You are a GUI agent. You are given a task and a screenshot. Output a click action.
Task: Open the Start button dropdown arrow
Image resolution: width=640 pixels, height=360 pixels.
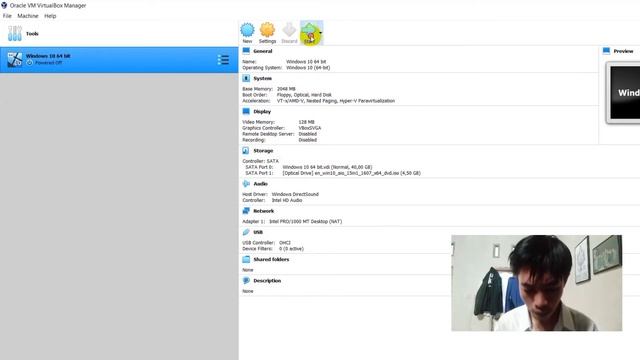(x=321, y=33)
